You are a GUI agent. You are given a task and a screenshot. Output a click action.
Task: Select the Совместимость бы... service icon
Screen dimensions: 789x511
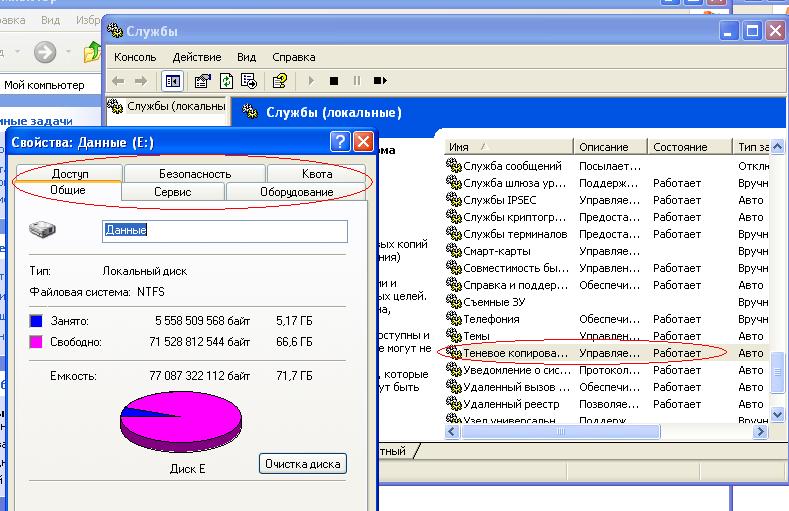point(453,267)
